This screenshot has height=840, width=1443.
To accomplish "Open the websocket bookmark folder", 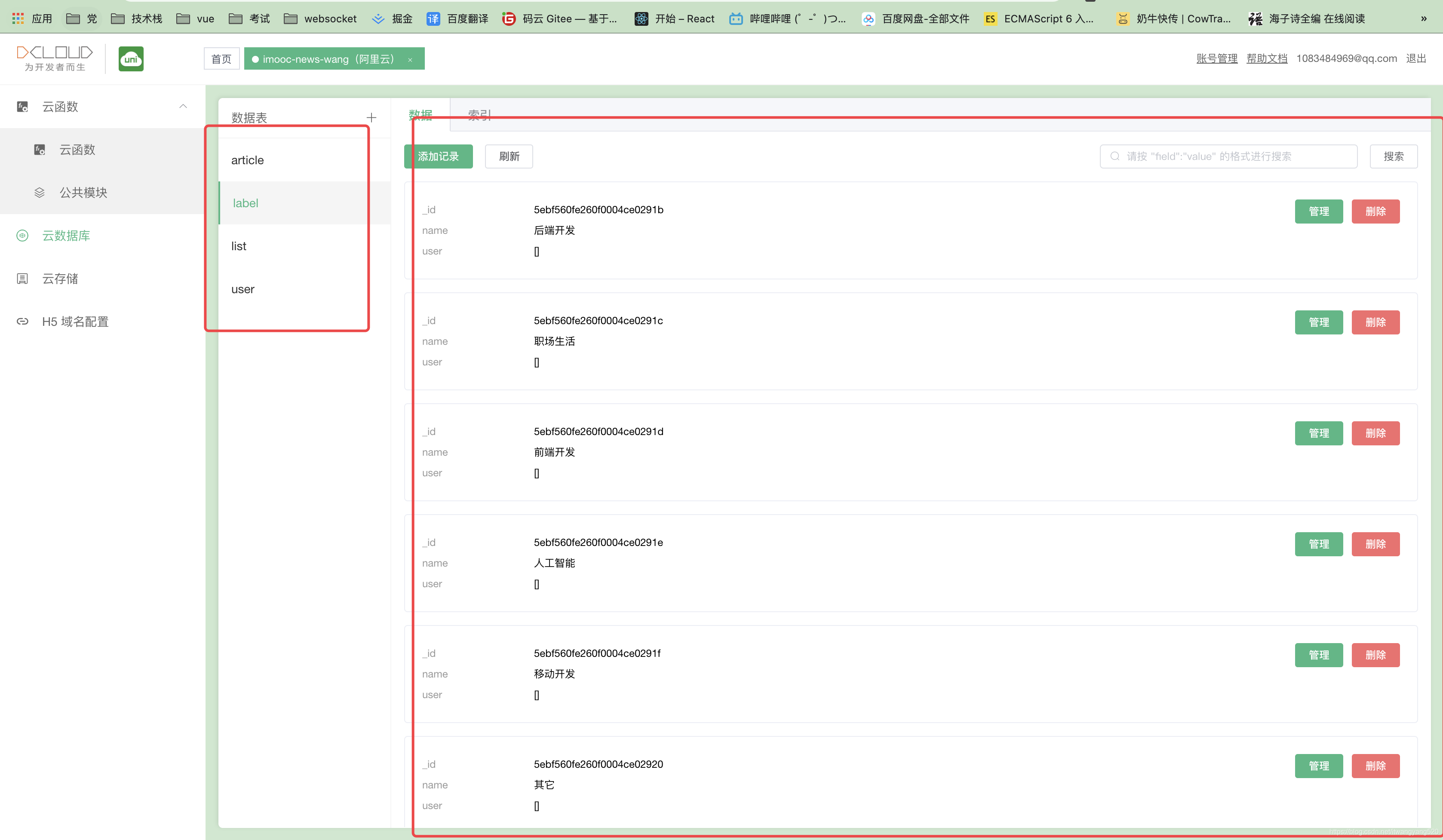I will click(320, 18).
